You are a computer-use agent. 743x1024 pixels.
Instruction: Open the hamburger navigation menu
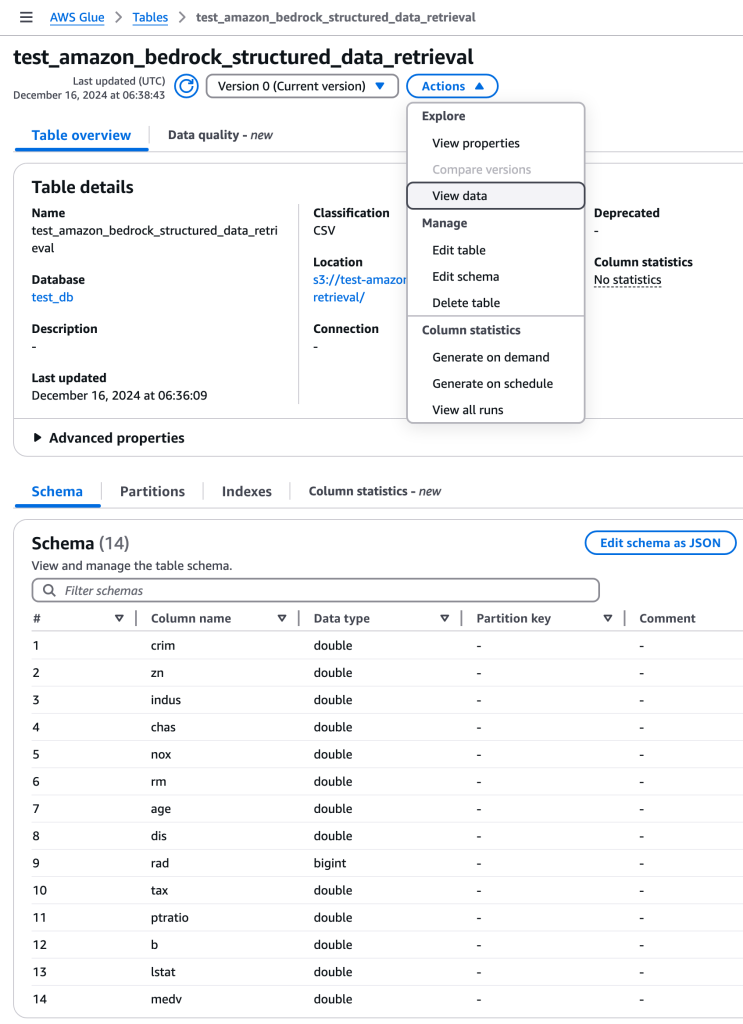pos(26,17)
